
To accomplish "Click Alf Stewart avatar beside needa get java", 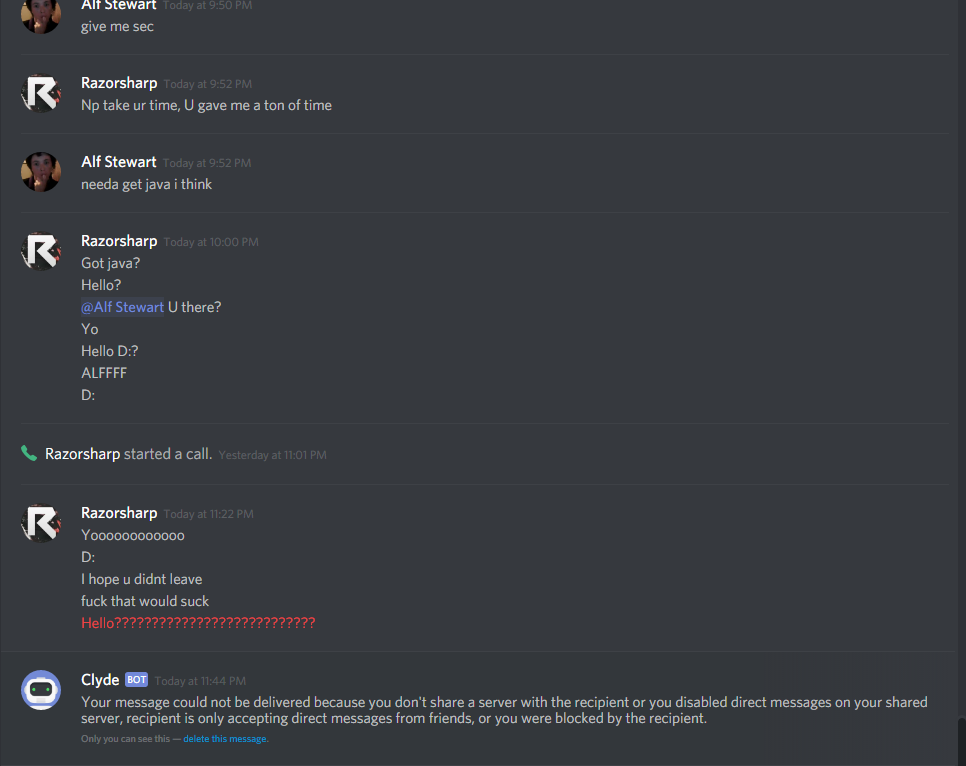I will click(41, 172).
